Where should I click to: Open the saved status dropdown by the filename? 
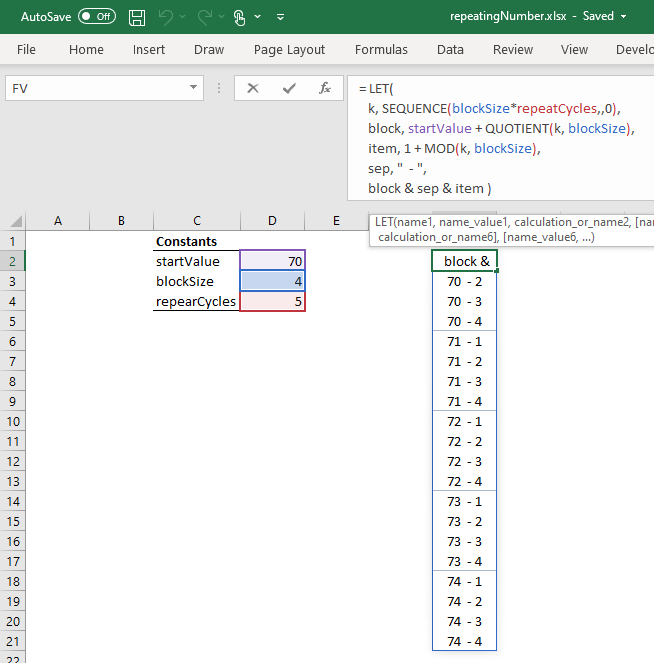pos(624,17)
